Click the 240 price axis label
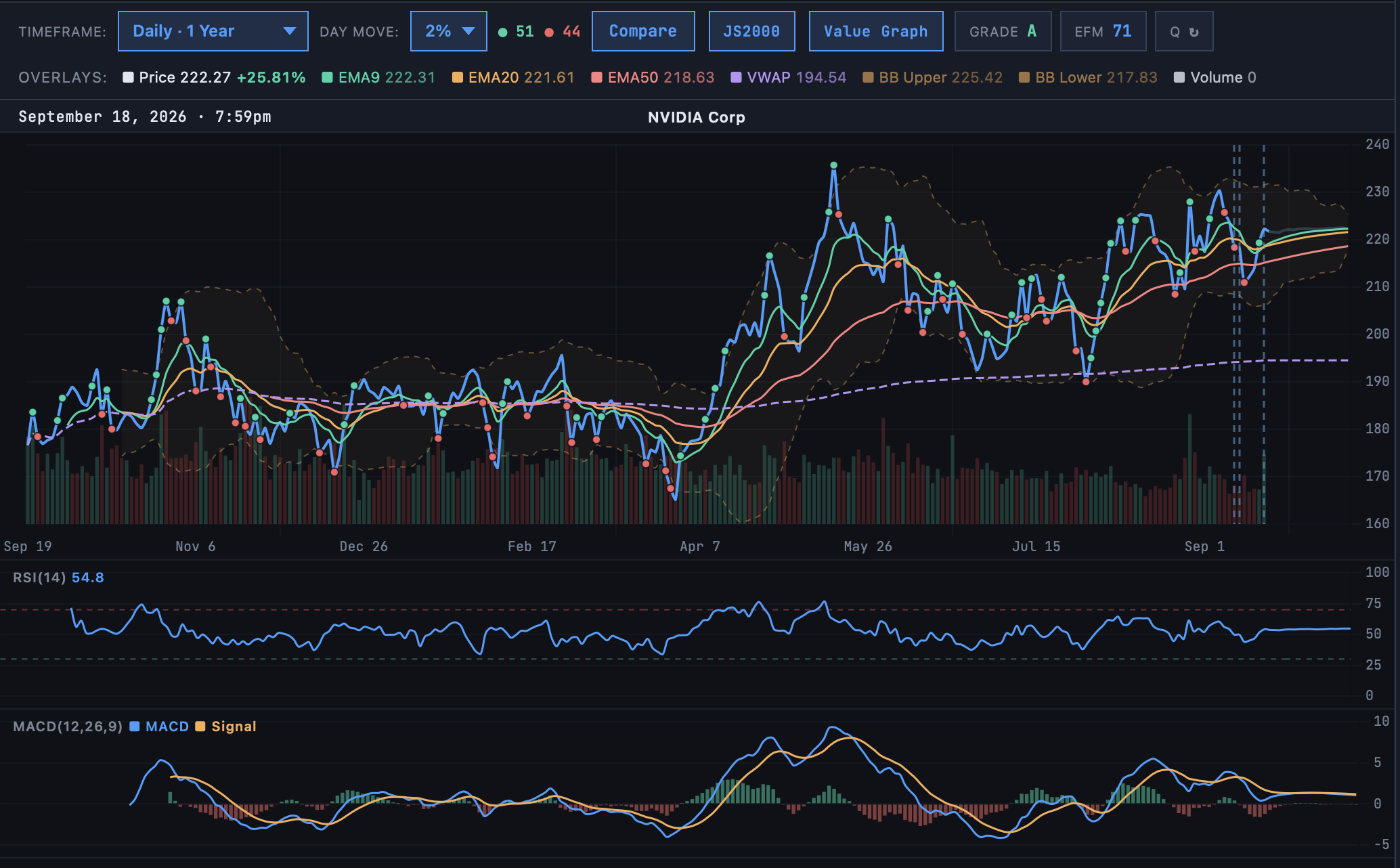Viewport: 1400px width, 868px height. tap(1377, 144)
